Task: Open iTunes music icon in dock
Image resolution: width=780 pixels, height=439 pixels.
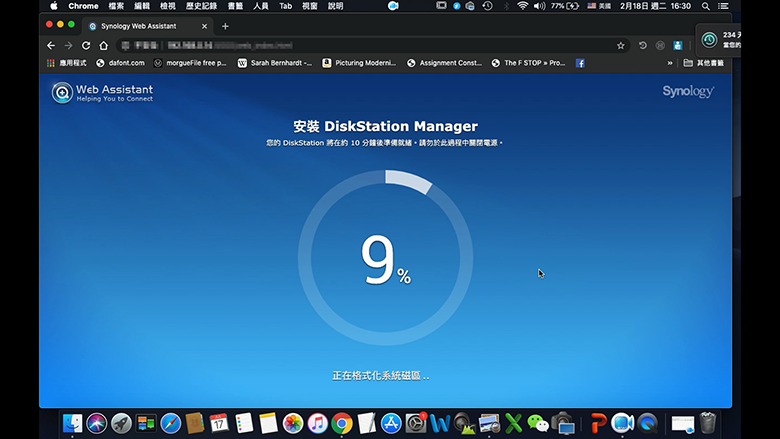Action: (x=317, y=423)
